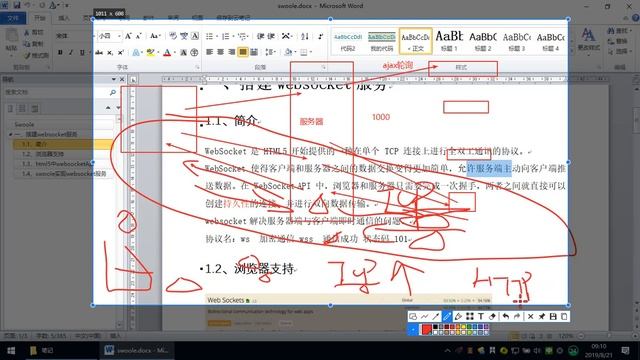
Task: Toggle strikethrough formatting
Action: (x=99, y=52)
